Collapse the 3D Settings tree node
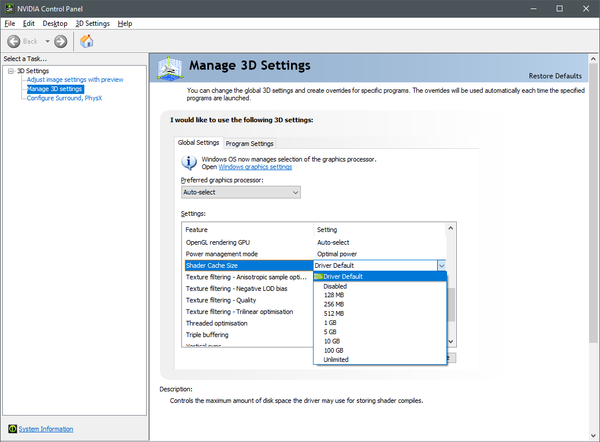The image size is (600, 442). pos(9,71)
